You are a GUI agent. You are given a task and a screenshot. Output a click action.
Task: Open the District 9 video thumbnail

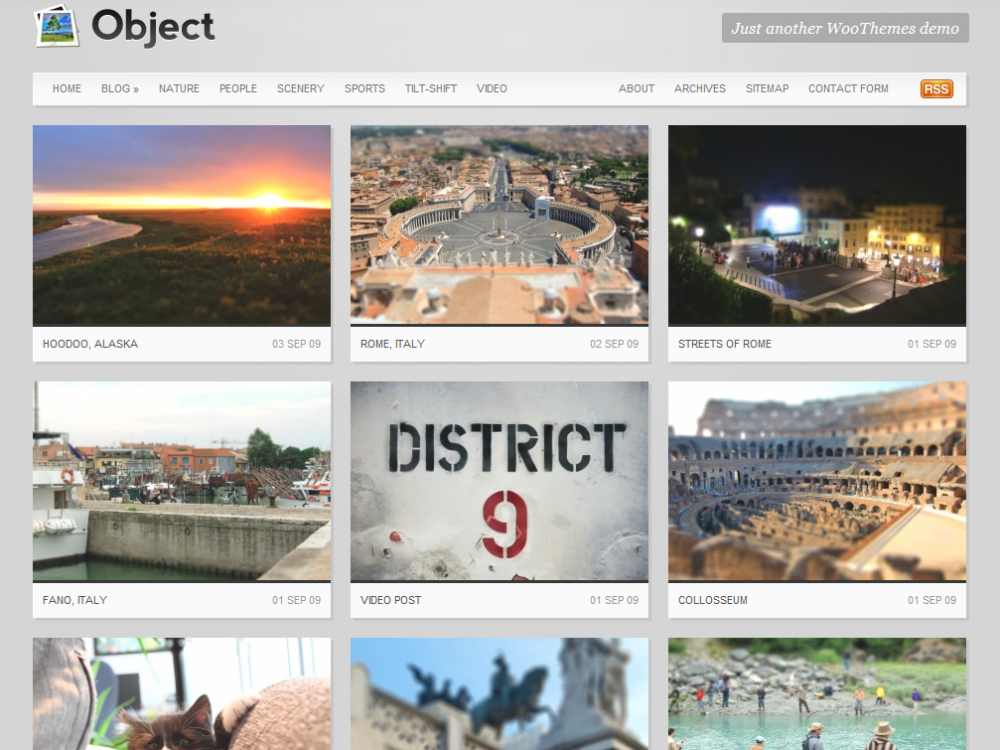coord(499,482)
